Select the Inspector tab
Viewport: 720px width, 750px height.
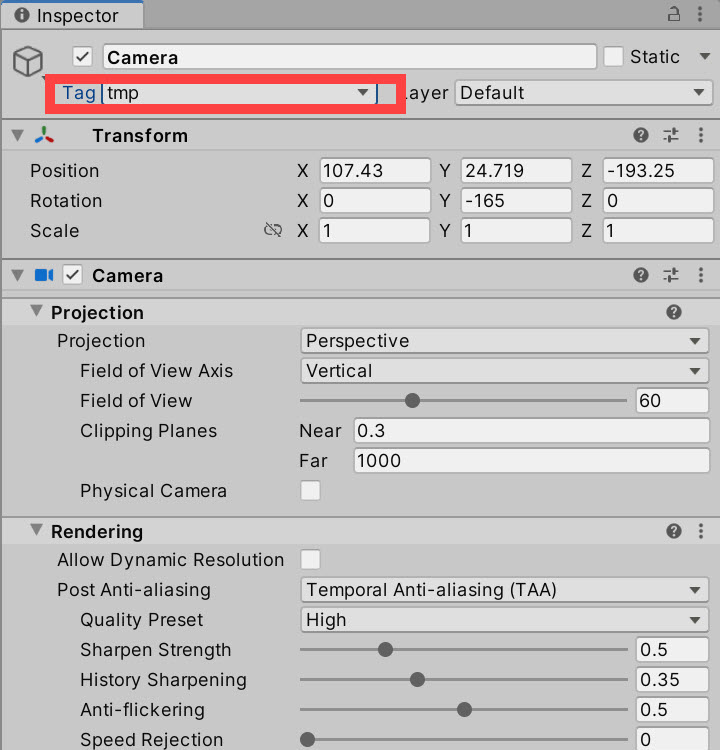pyautogui.click(x=72, y=15)
